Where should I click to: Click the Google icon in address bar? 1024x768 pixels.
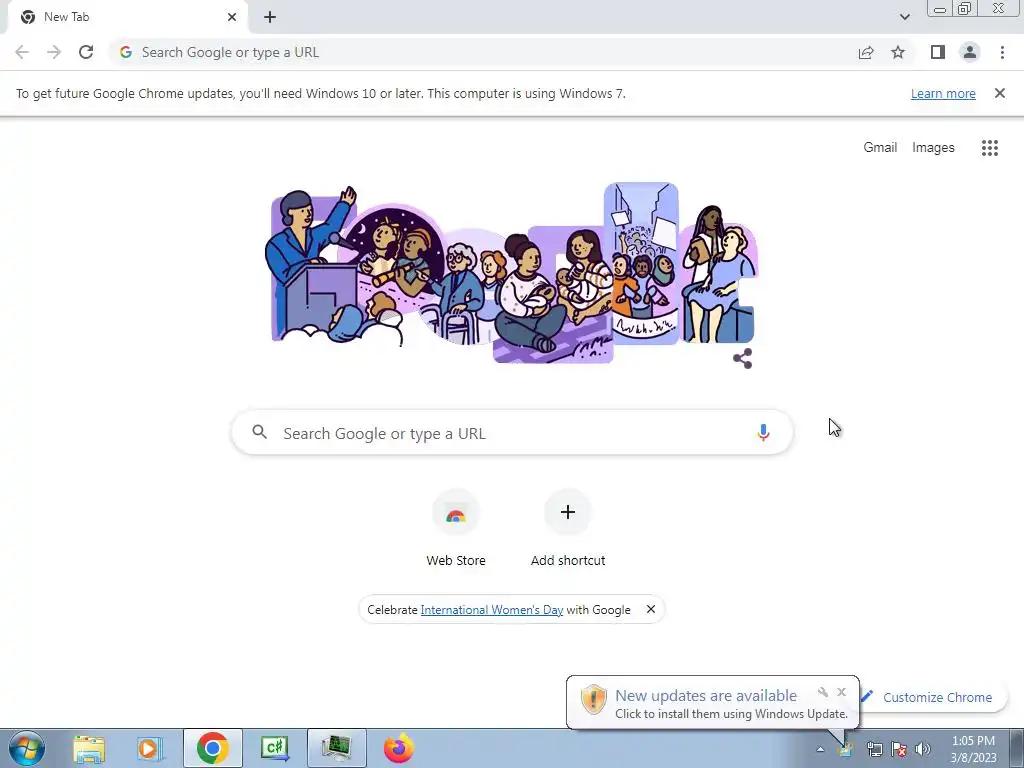tap(126, 52)
